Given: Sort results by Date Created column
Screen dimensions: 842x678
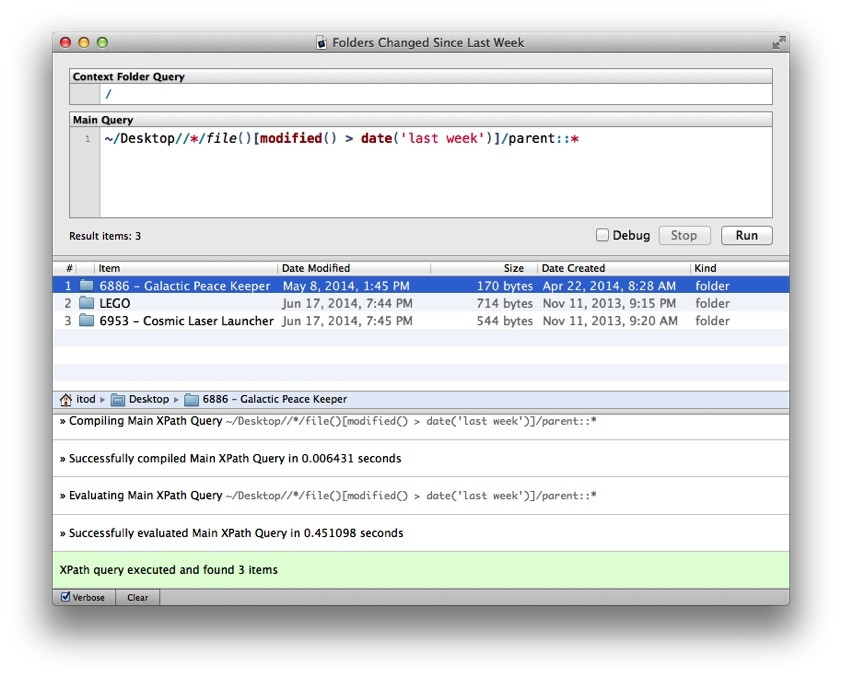Looking at the screenshot, I should click(x=614, y=268).
